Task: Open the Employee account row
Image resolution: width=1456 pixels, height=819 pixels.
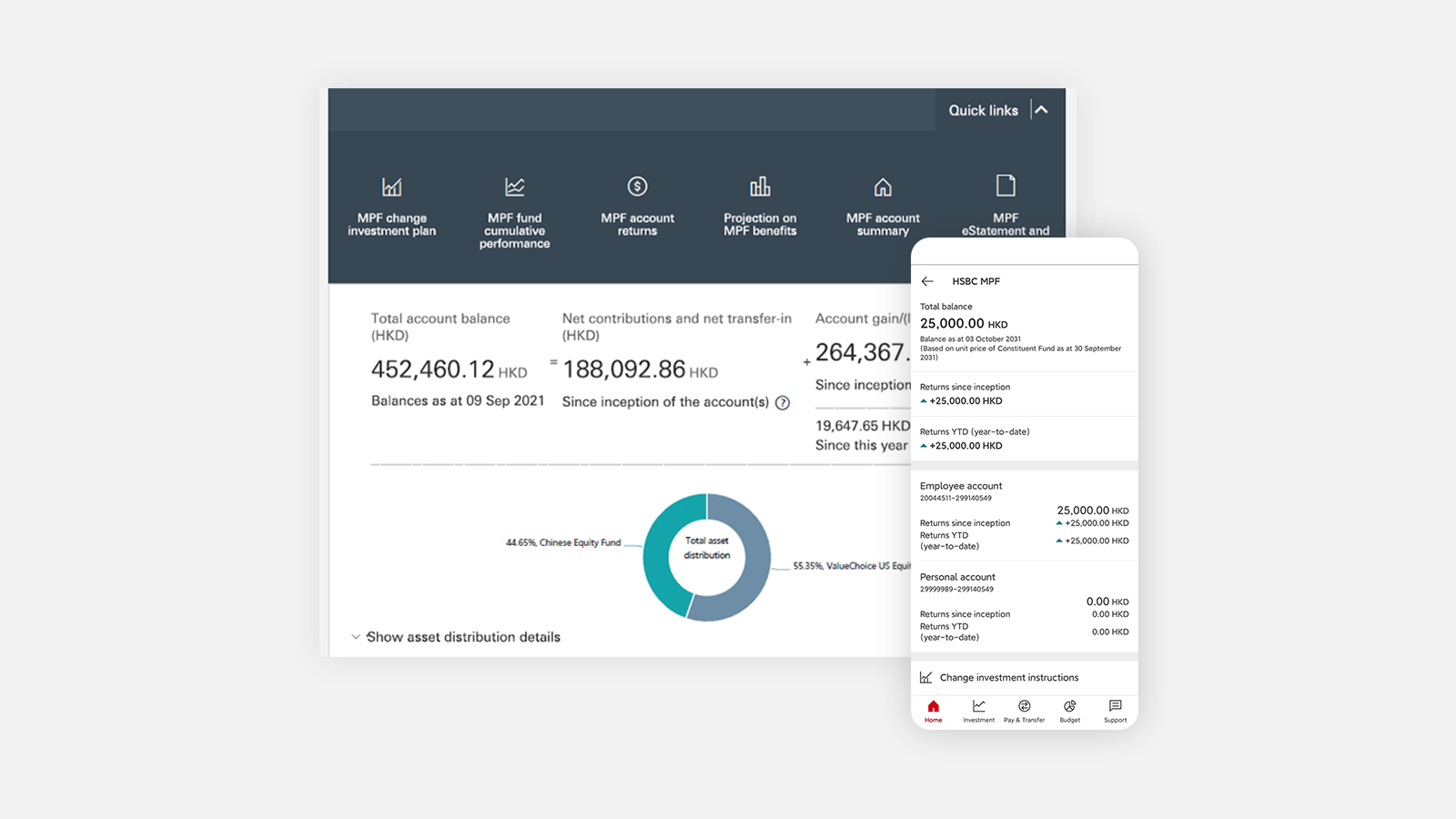Action: tap(1025, 515)
